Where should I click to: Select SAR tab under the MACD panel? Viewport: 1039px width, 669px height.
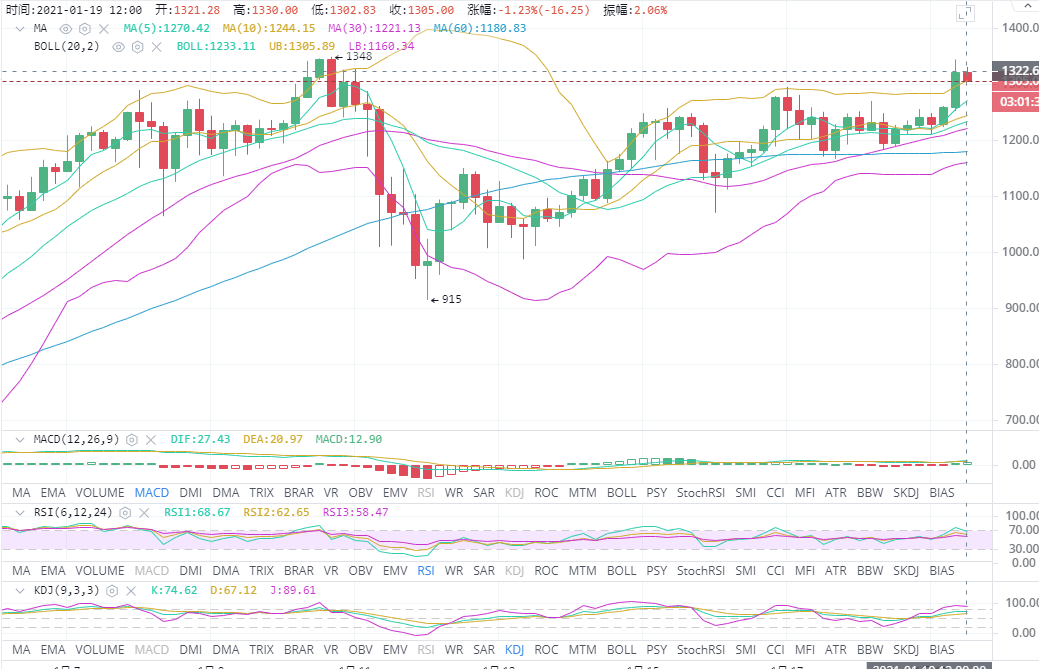point(484,493)
